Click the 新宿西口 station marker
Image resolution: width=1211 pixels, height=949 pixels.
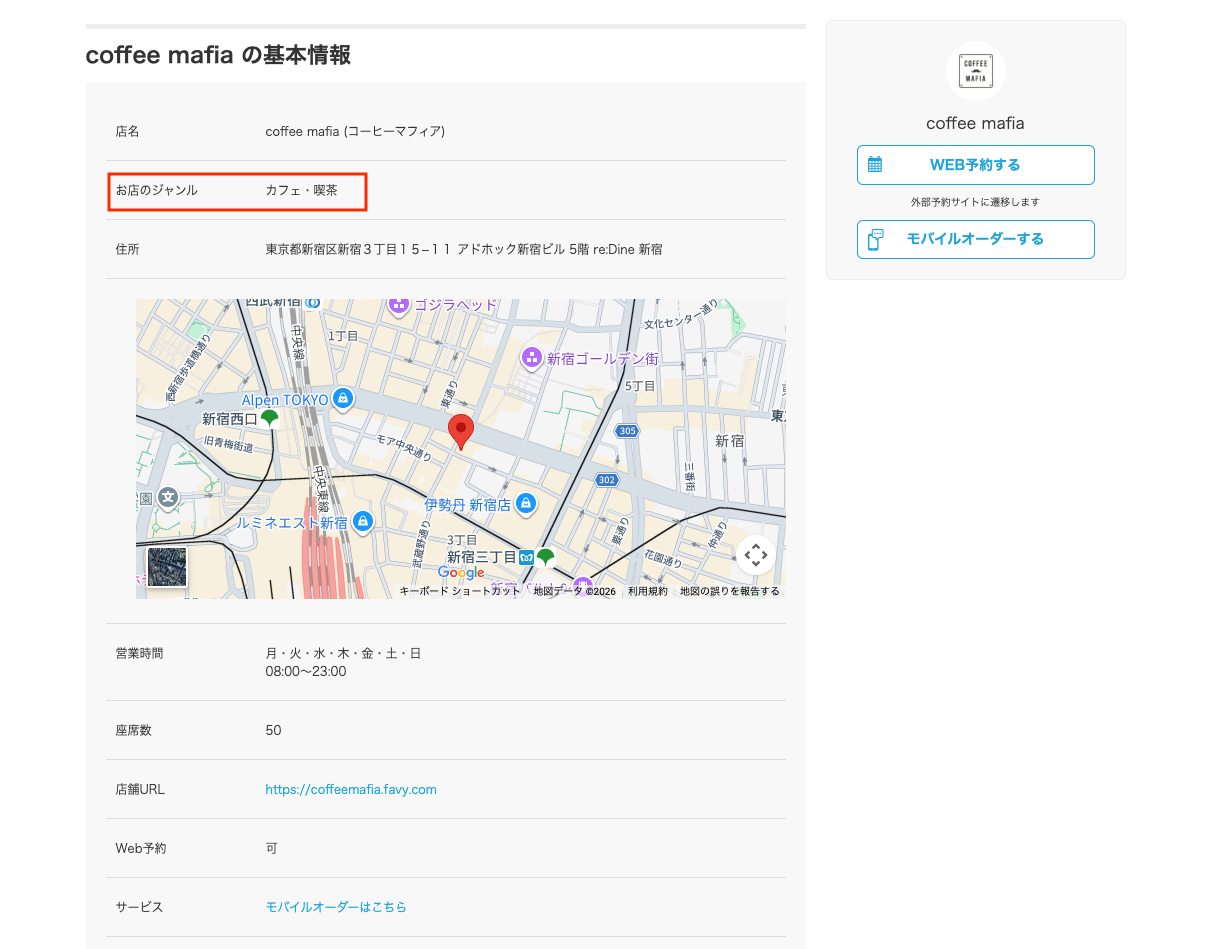[x=269, y=418]
